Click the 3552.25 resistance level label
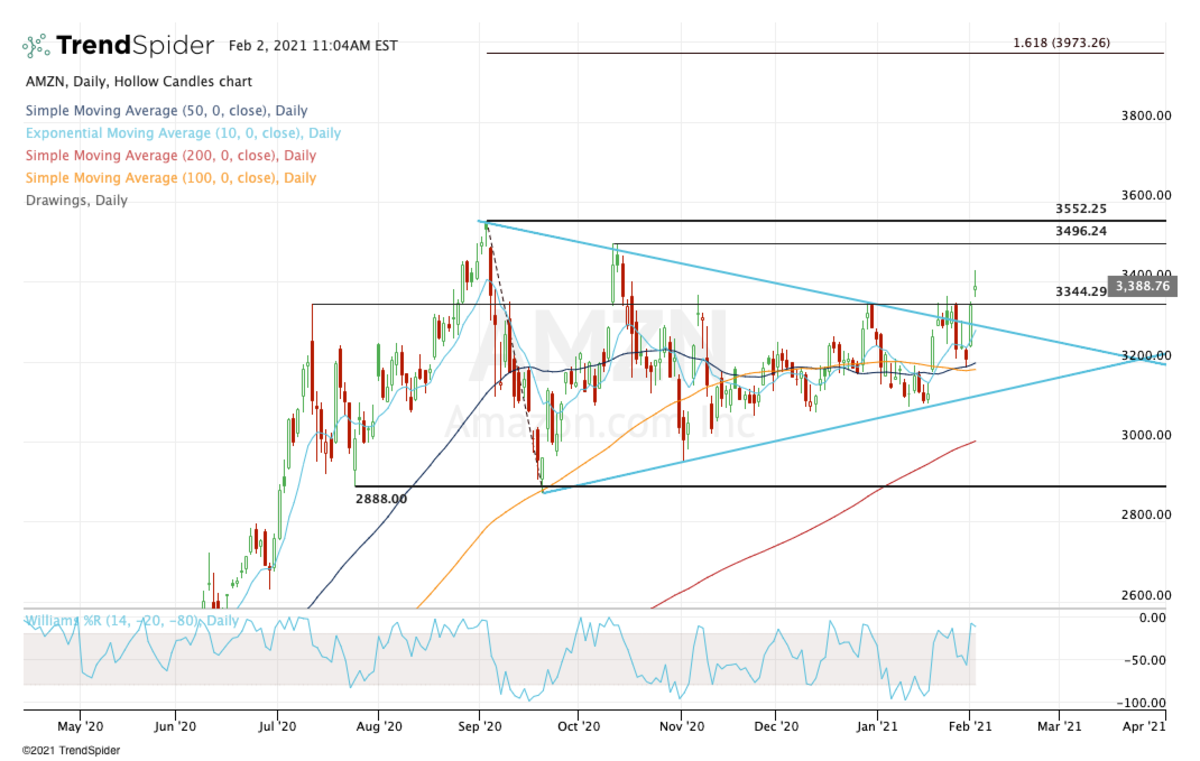 [x=1081, y=209]
